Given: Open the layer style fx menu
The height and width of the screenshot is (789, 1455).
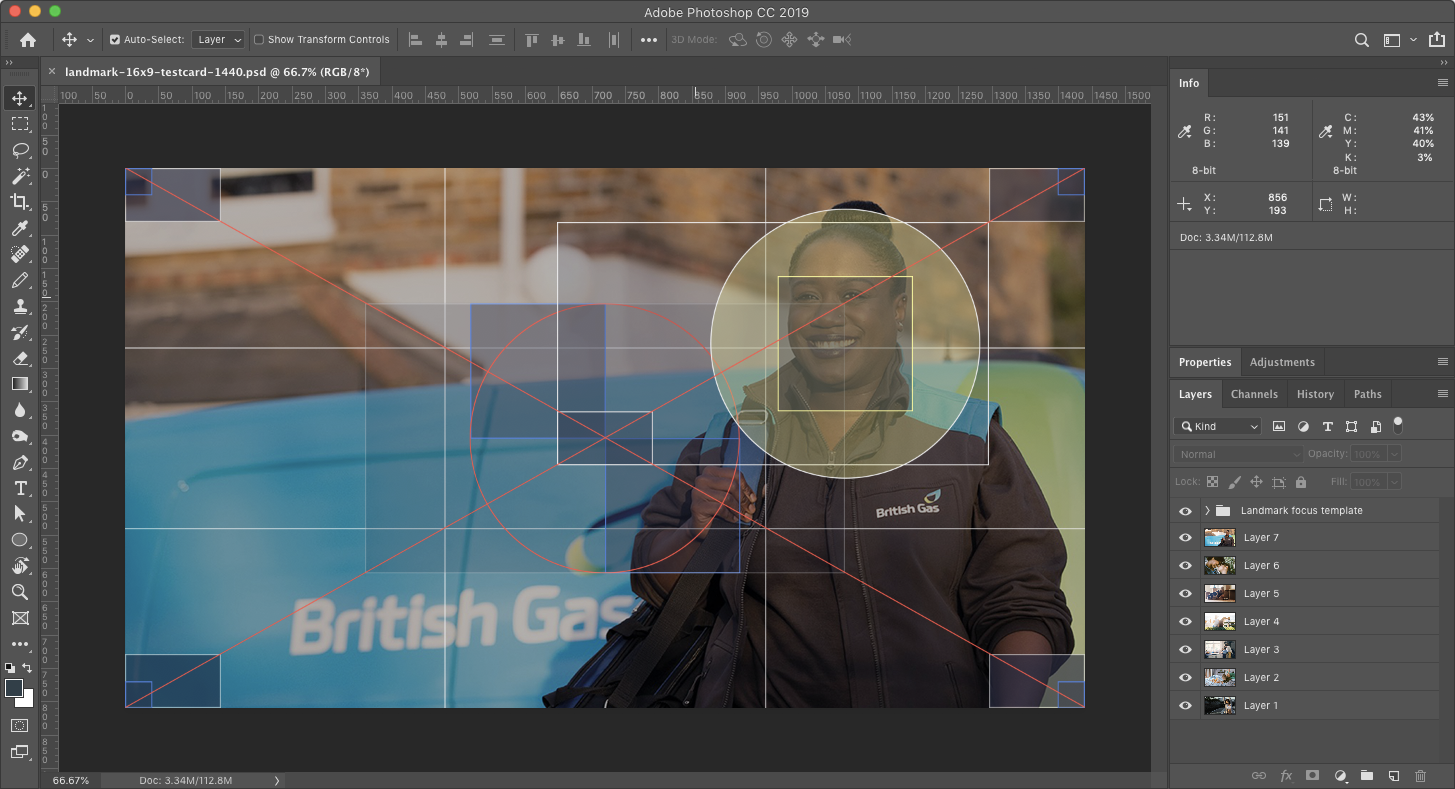Looking at the screenshot, I should 1286,776.
